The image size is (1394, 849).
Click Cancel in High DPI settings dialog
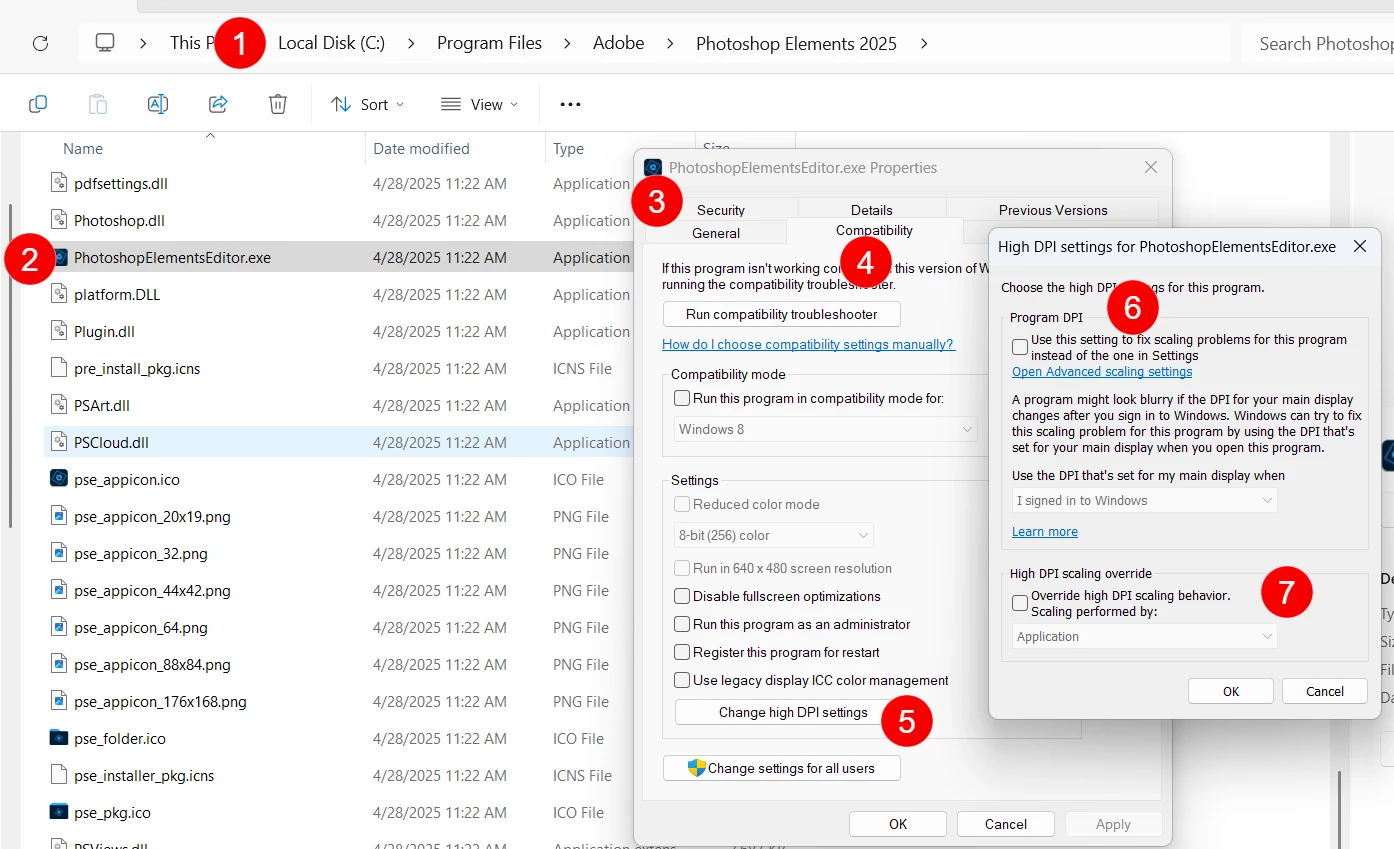click(1325, 691)
